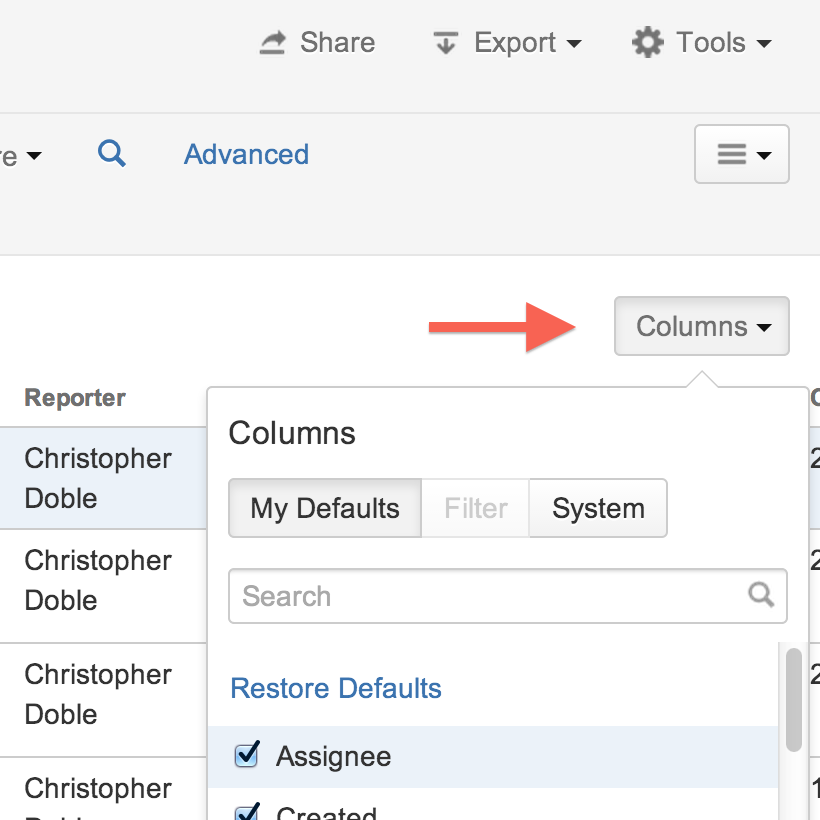Open the Columns dropdown button

(x=702, y=326)
